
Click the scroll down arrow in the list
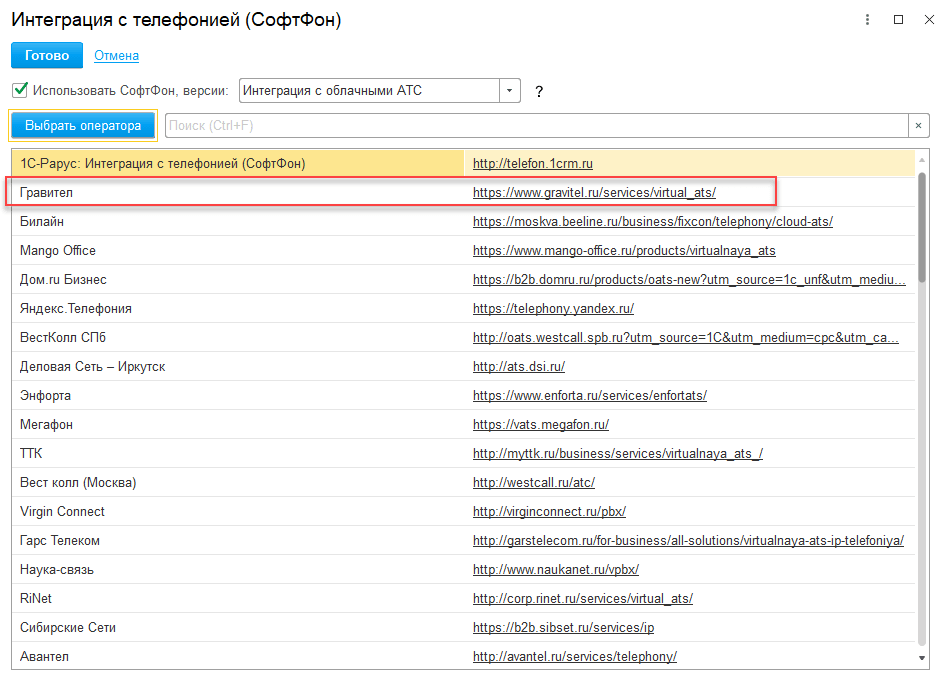[922, 658]
